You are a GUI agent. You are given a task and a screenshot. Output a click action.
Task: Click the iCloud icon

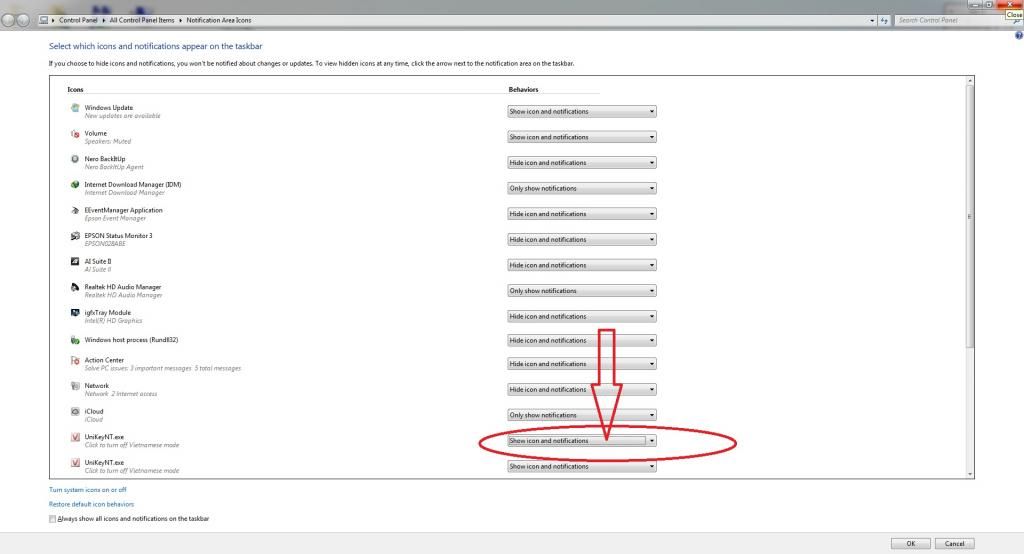(x=75, y=412)
